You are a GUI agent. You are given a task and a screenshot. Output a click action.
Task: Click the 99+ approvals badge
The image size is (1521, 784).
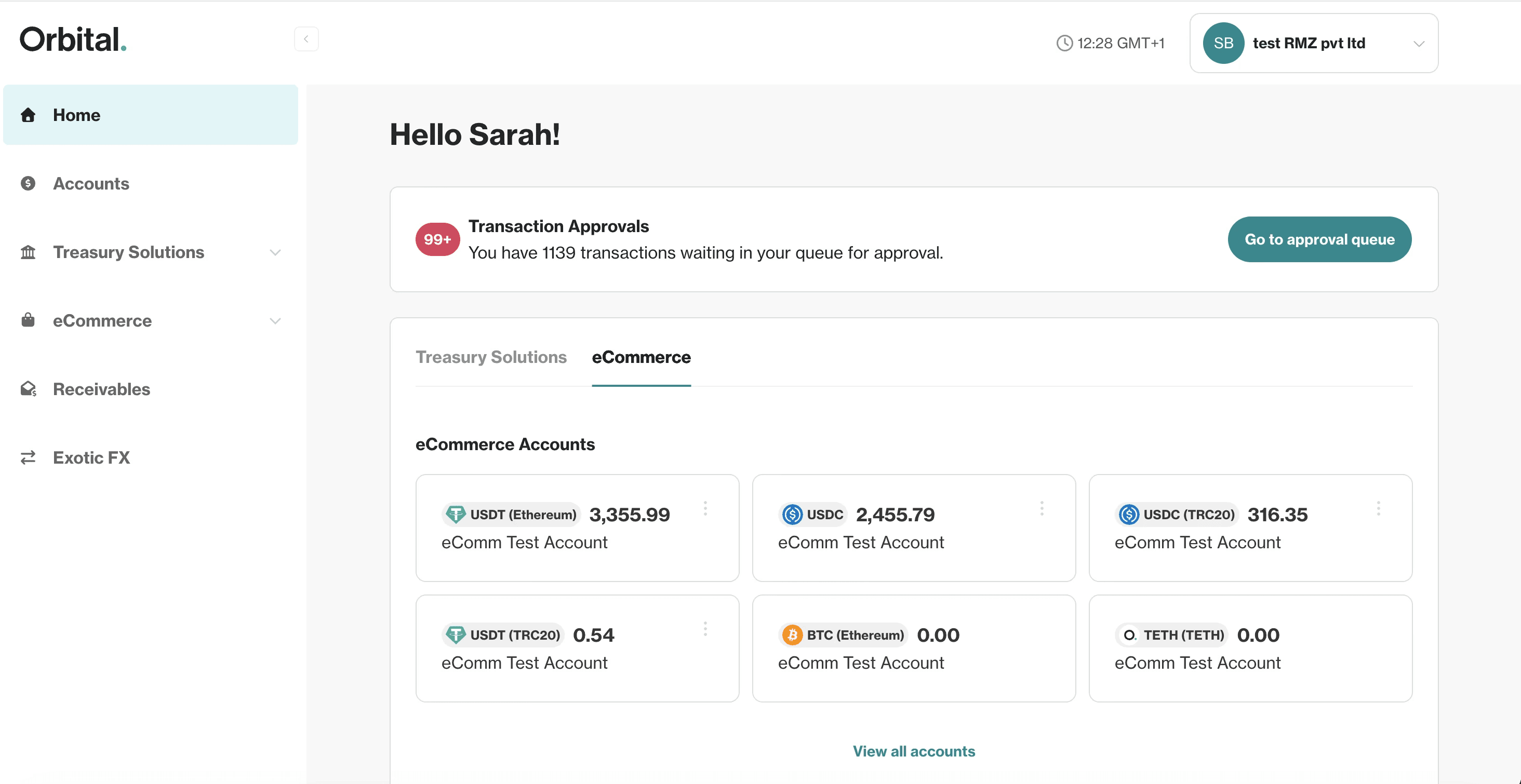tap(437, 239)
